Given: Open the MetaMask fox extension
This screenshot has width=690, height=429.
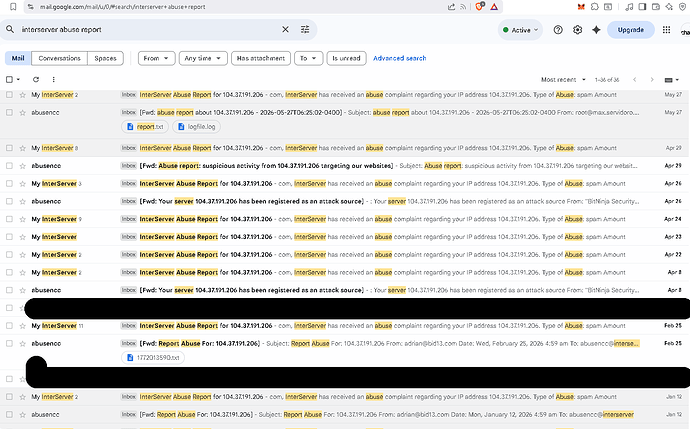Looking at the screenshot, I should tap(581, 7).
